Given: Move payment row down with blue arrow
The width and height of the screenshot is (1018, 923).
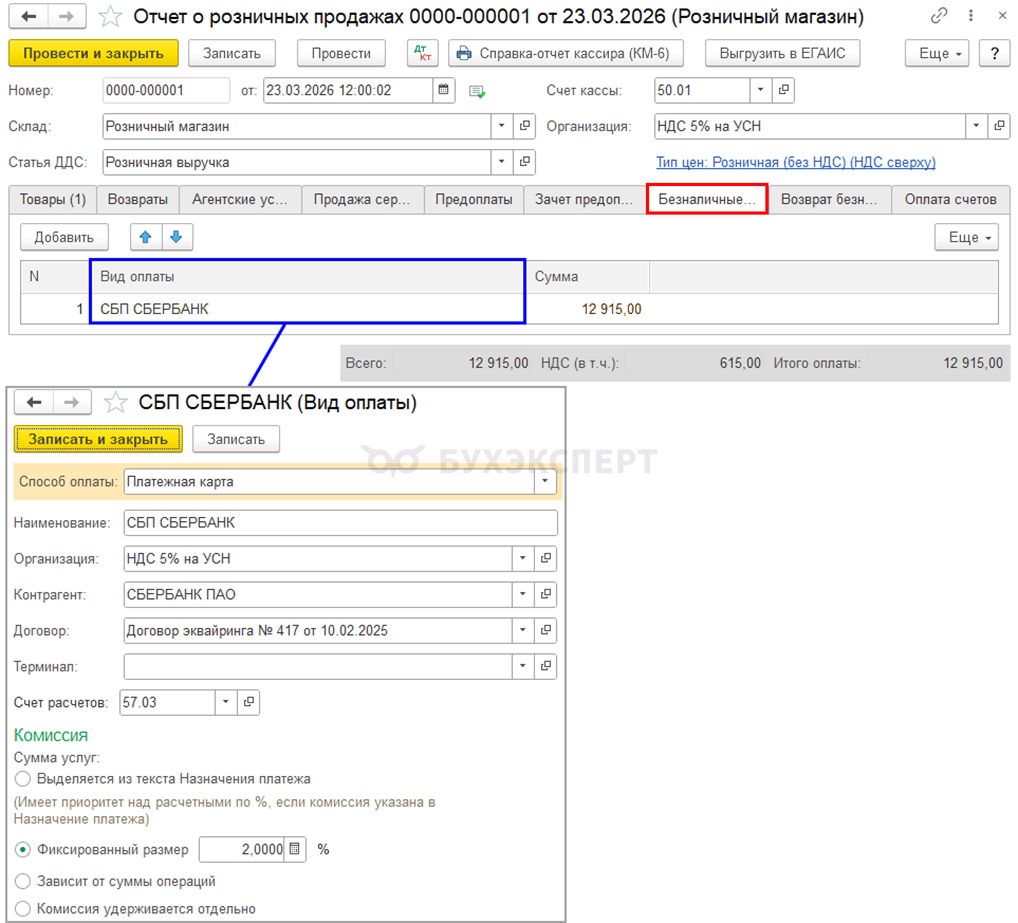Looking at the screenshot, I should coord(176,237).
